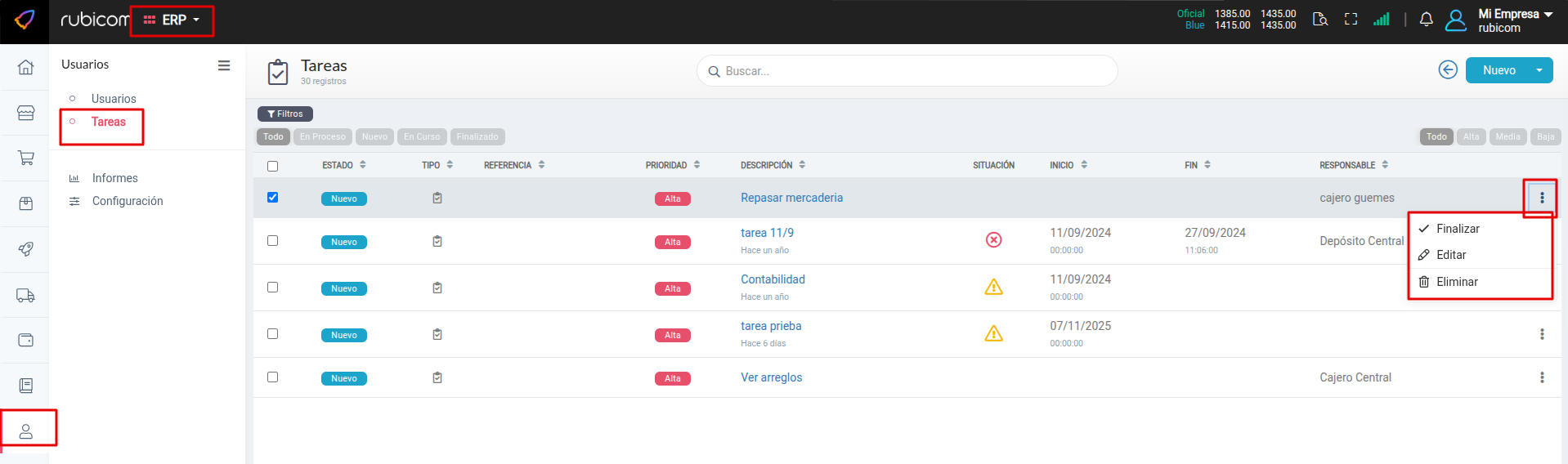
Task: Open the Filtros button
Action: click(x=285, y=114)
